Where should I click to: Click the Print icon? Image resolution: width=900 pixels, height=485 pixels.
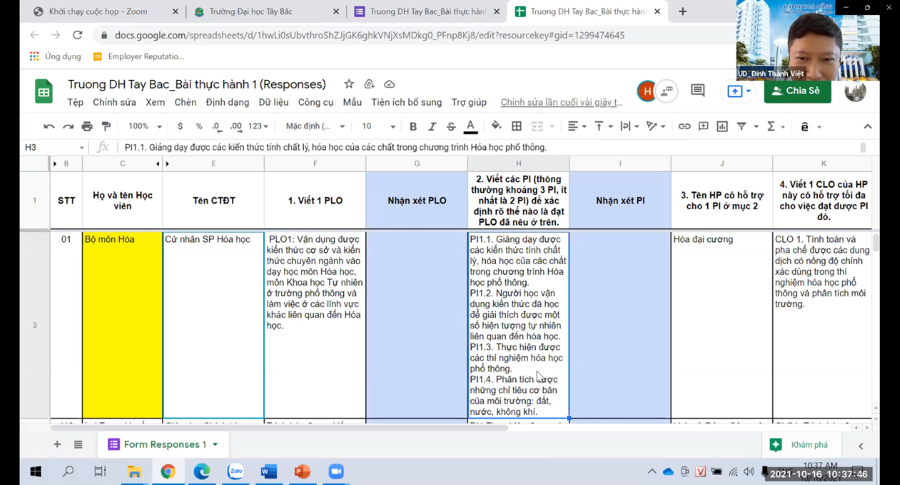(x=87, y=126)
